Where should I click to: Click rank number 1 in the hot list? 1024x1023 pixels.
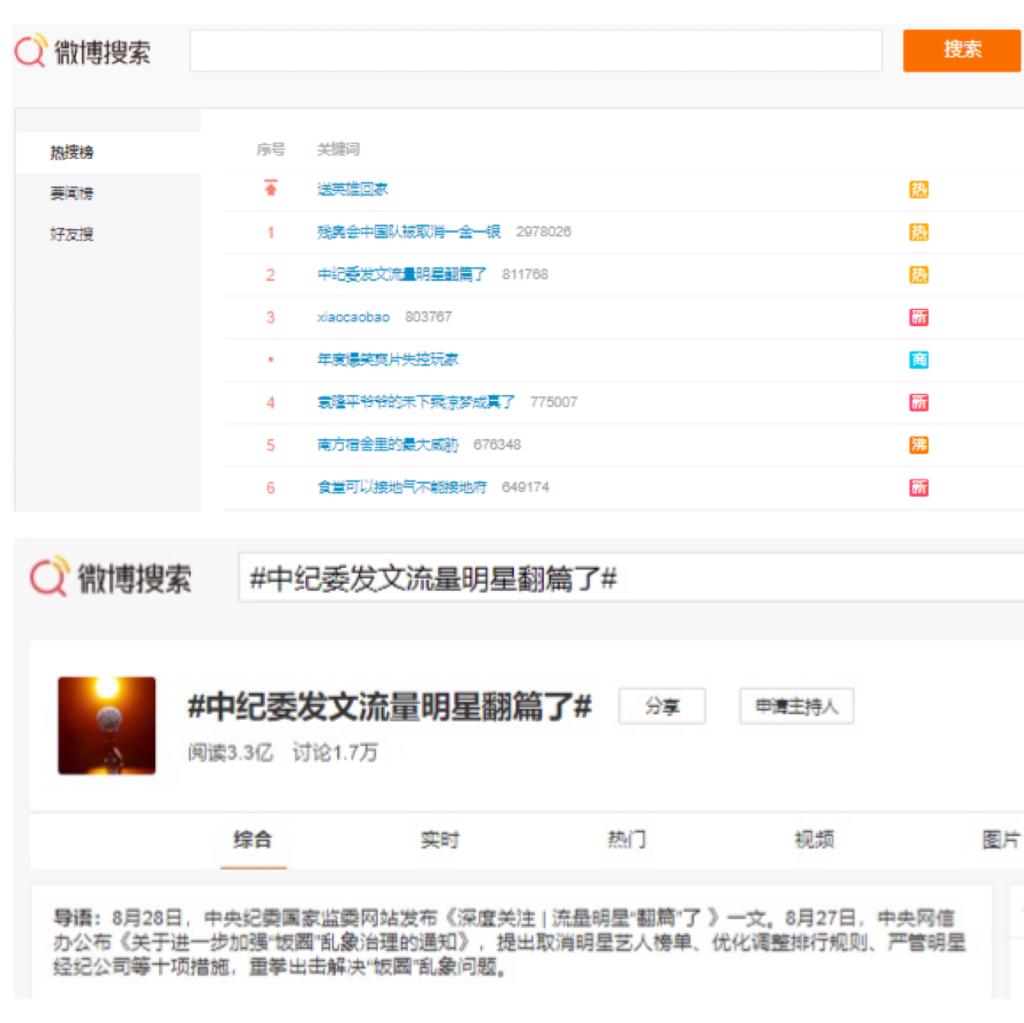(x=270, y=232)
